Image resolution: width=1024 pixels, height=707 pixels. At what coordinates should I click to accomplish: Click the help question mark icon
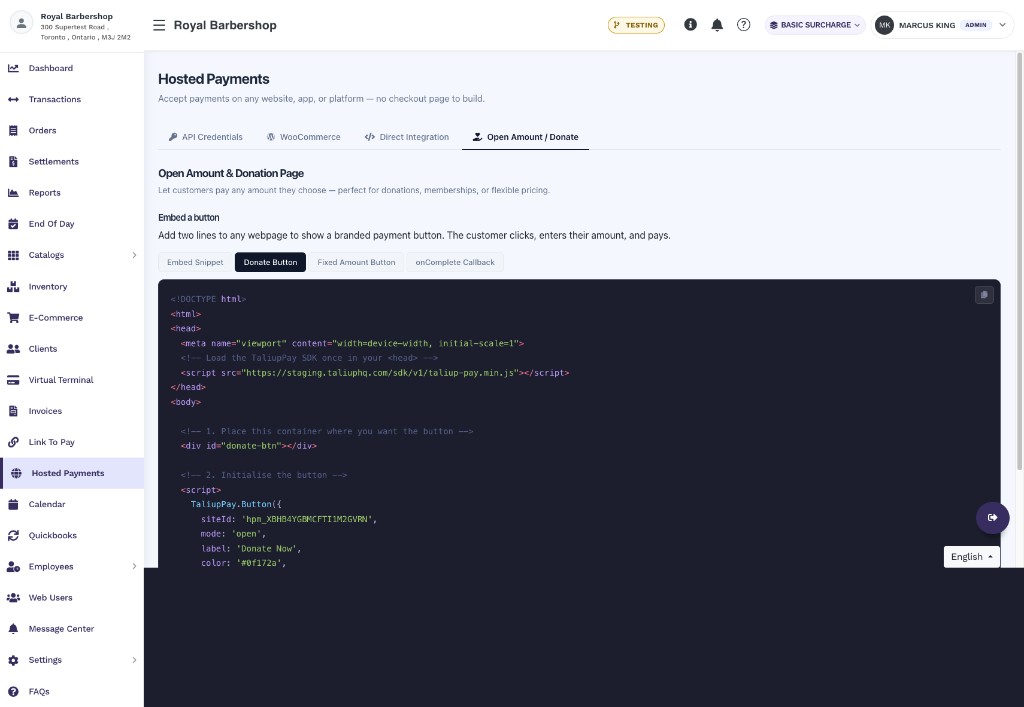743,25
